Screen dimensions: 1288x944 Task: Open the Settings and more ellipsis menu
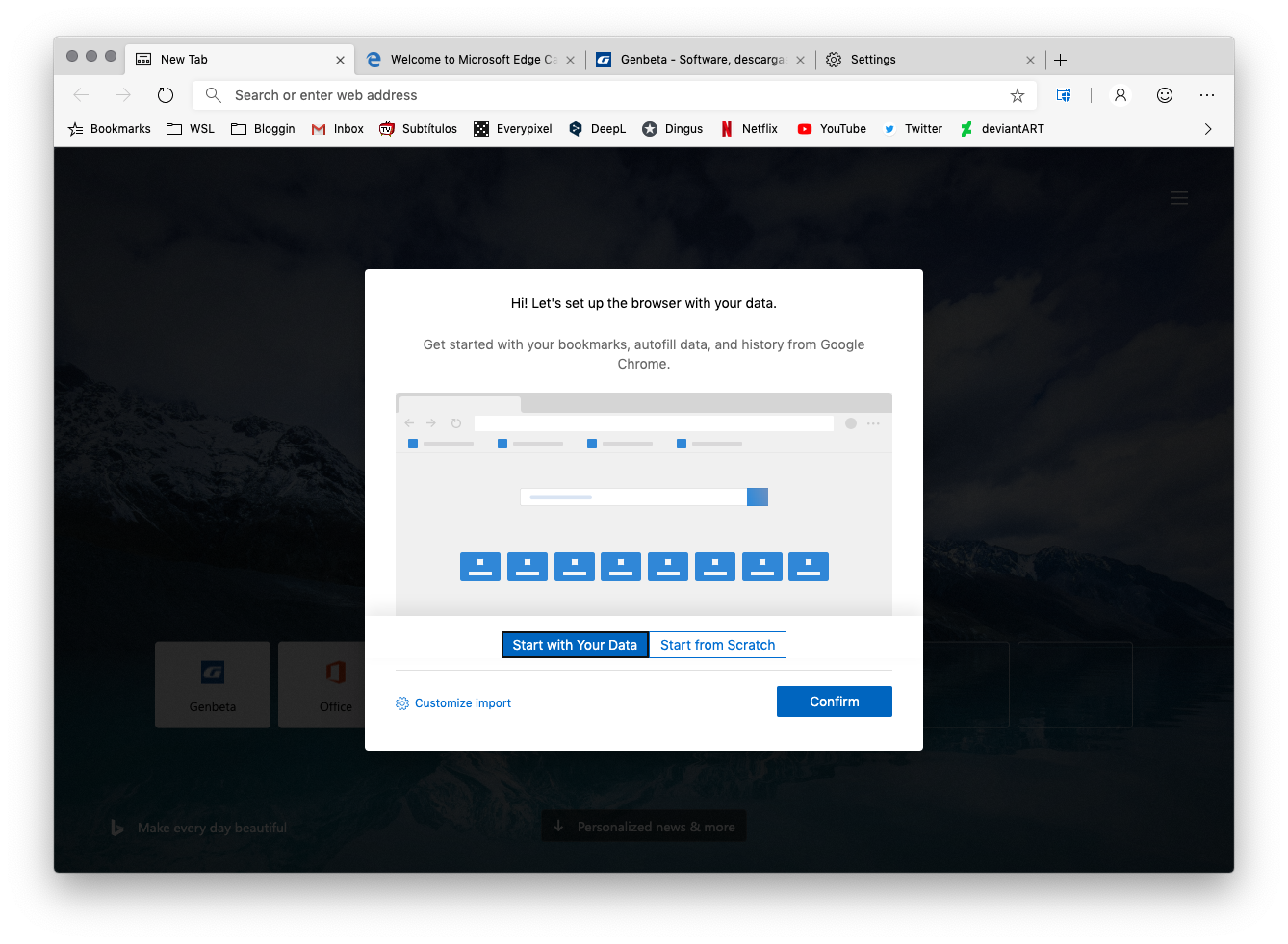1207,95
